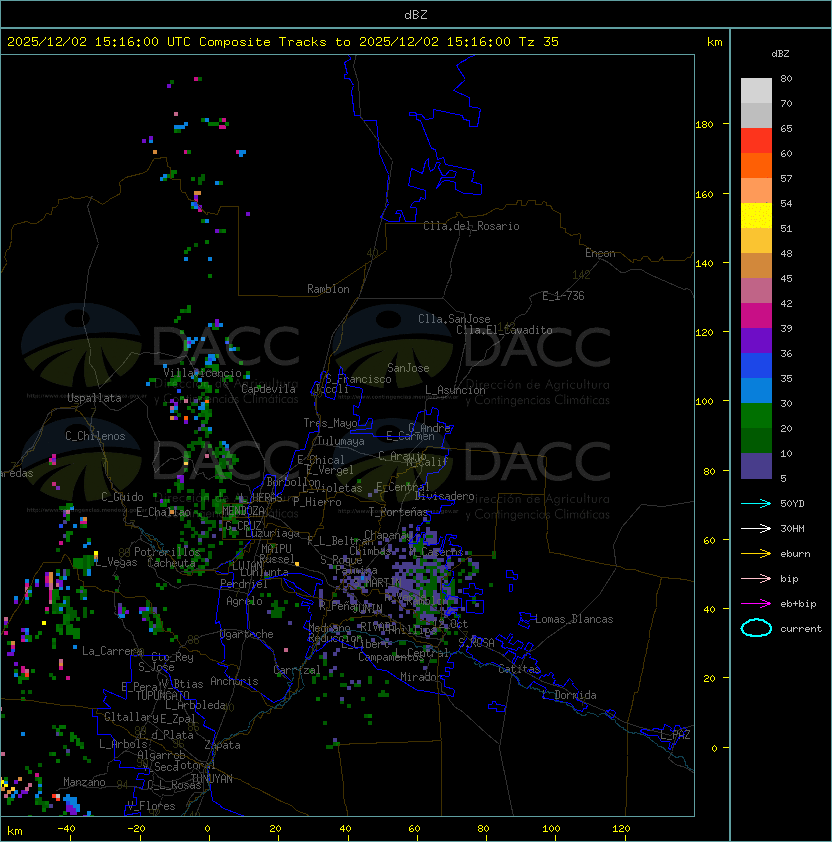Click the white 30HM arrow legend icon

756,528
